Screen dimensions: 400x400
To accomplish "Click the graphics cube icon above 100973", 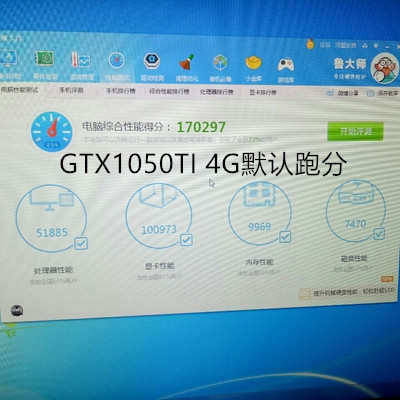I will (158, 196).
